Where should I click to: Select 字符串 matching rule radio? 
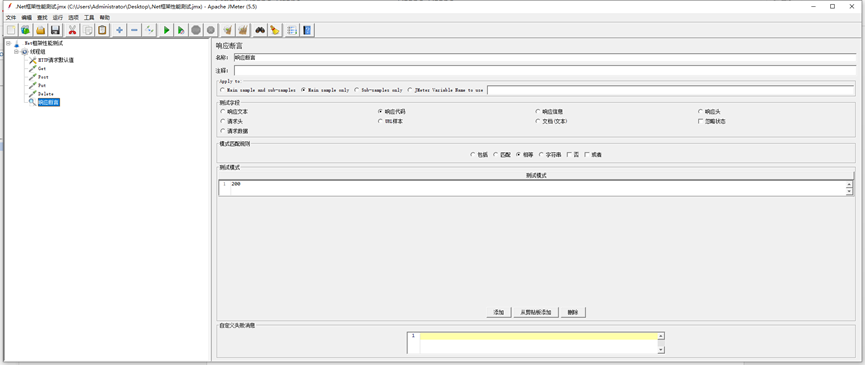click(541, 155)
